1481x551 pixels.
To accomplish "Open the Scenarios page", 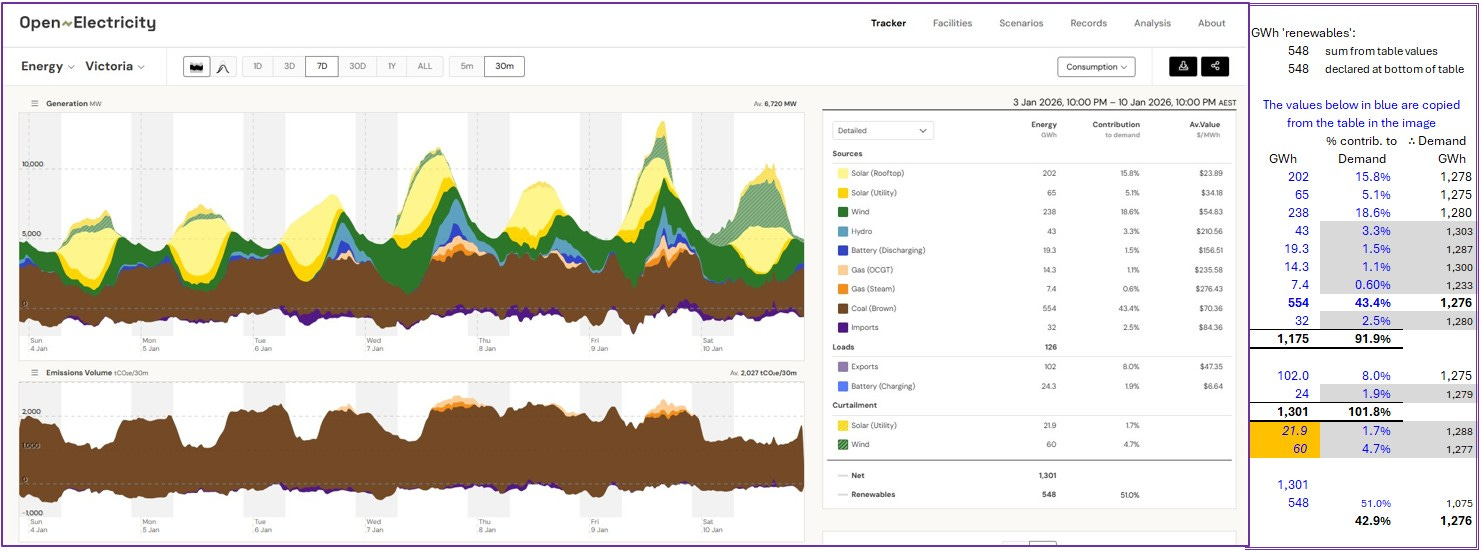I will pyautogui.click(x=1021, y=23).
